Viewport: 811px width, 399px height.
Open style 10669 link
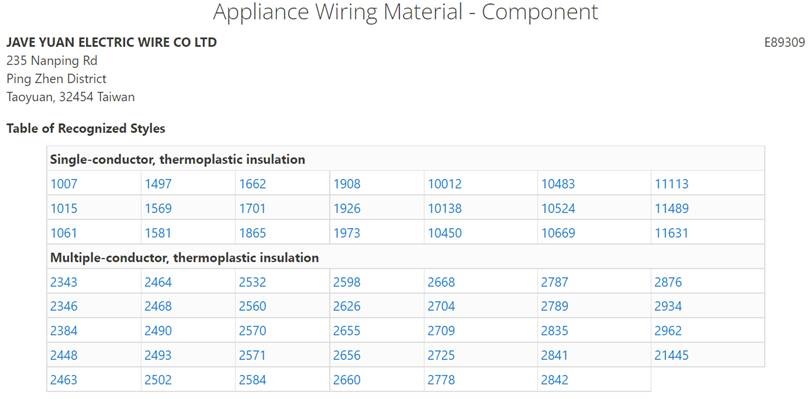pyautogui.click(x=558, y=233)
